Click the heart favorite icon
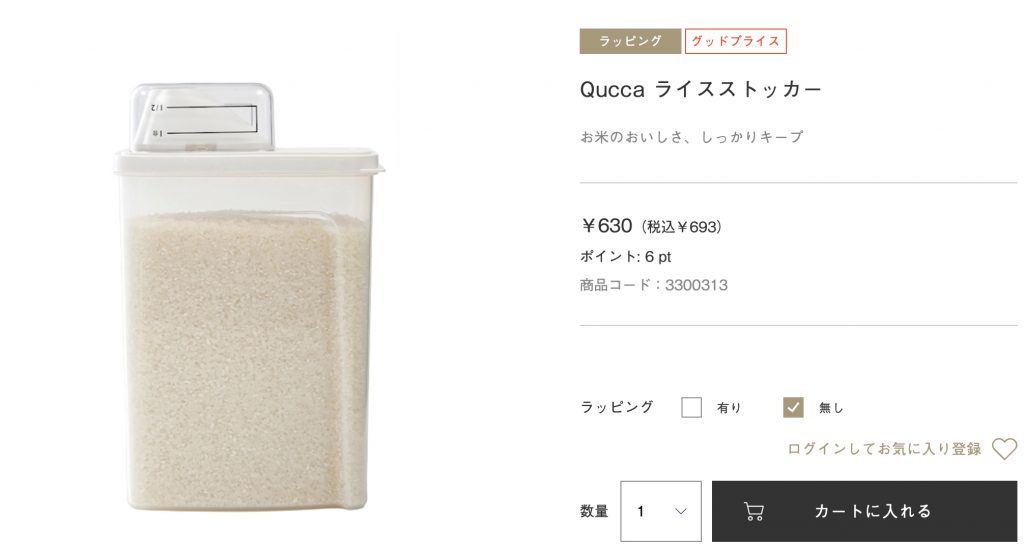Screen dimensions: 1024x548 [1004, 449]
